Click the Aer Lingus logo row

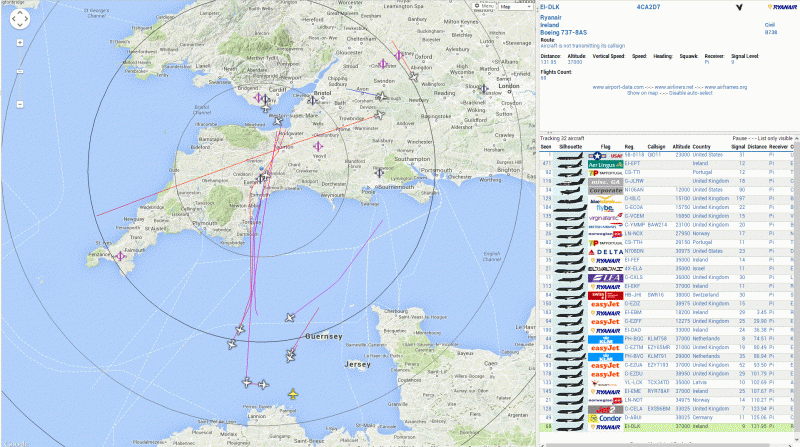(605, 164)
